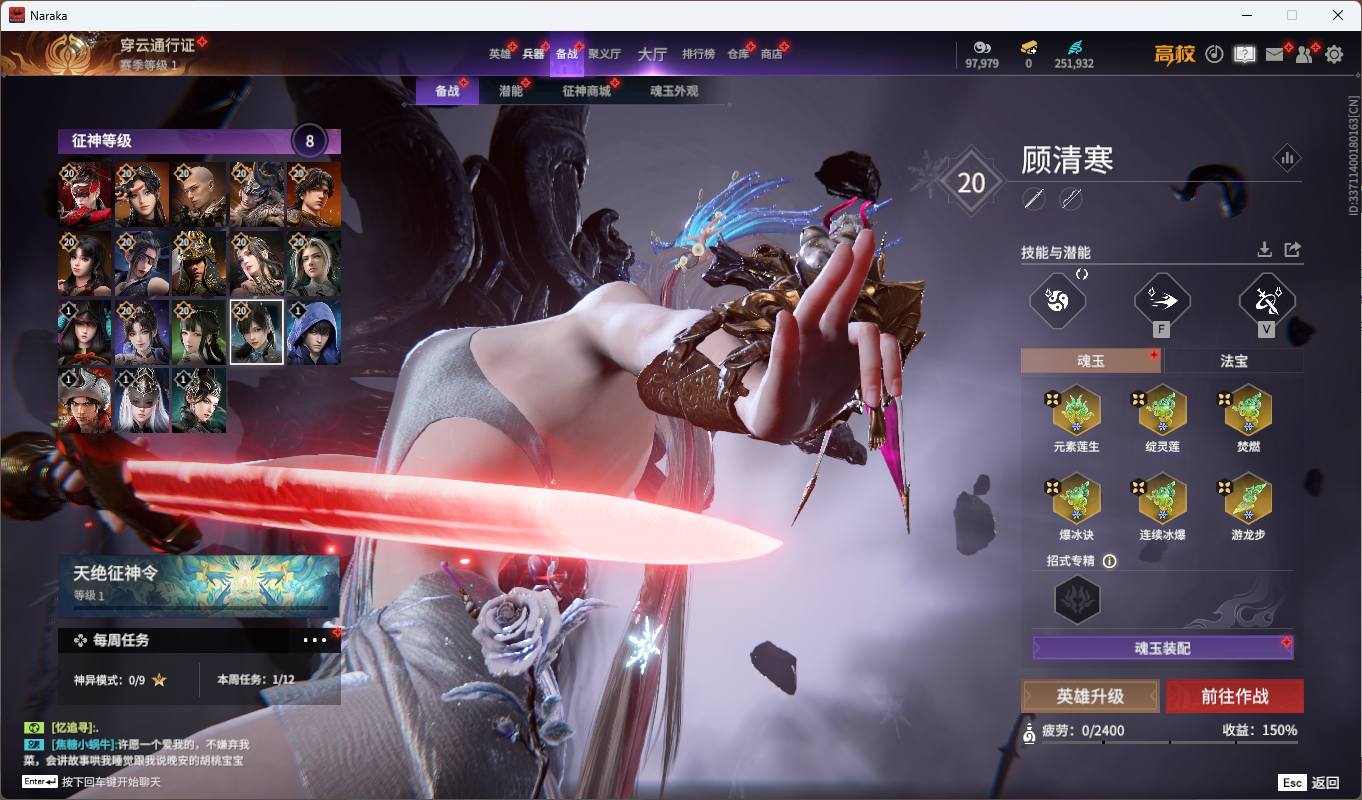Click the 魂玉装配 button
The width and height of the screenshot is (1362, 800).
(1163, 648)
